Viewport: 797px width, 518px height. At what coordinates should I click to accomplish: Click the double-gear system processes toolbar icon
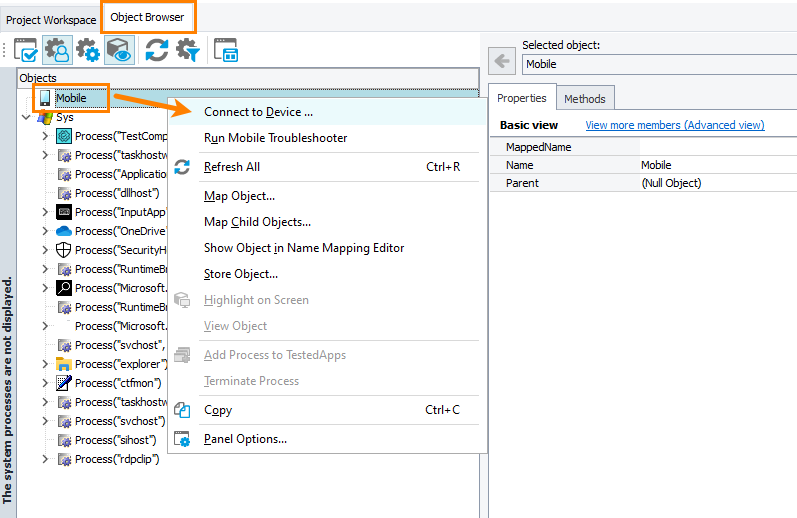point(89,50)
